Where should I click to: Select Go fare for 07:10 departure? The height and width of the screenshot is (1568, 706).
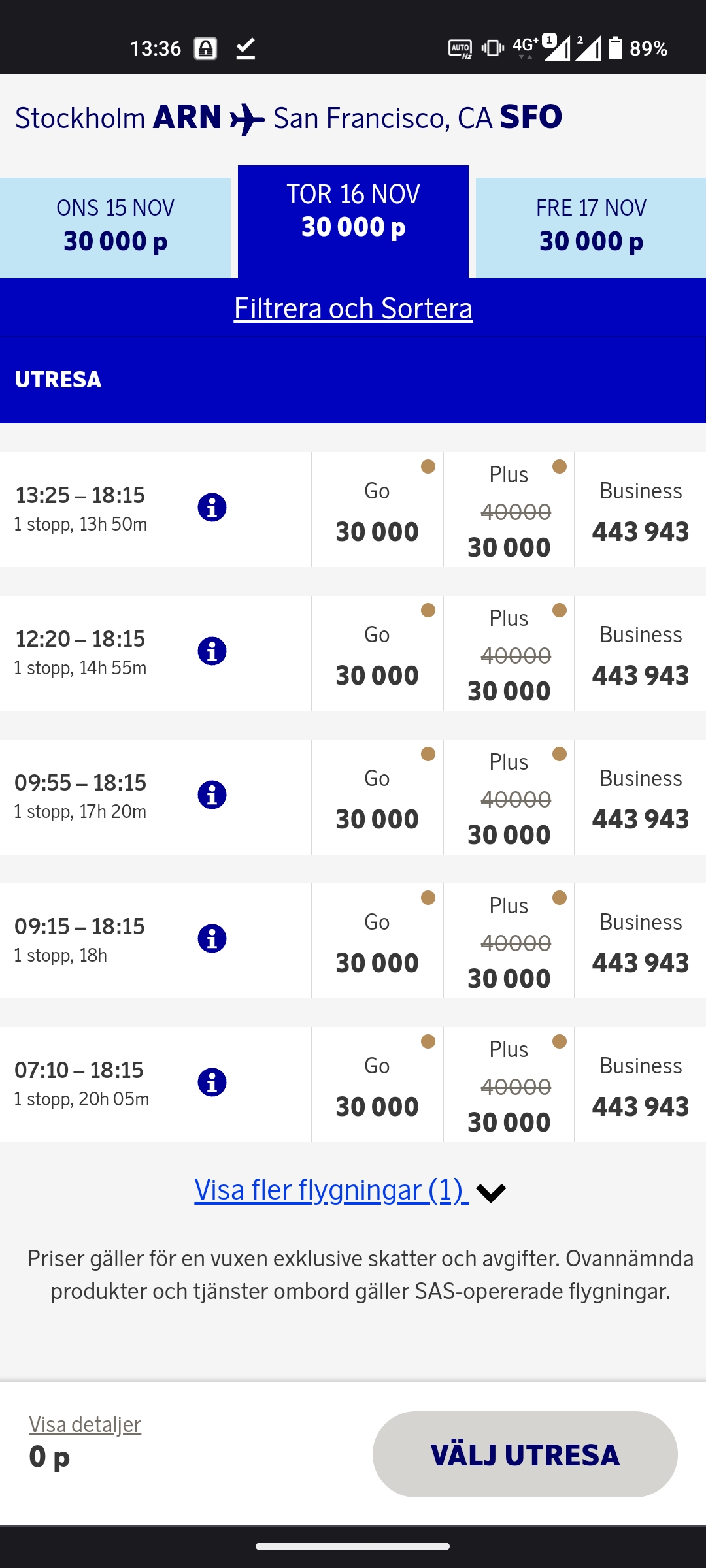[x=377, y=1085]
